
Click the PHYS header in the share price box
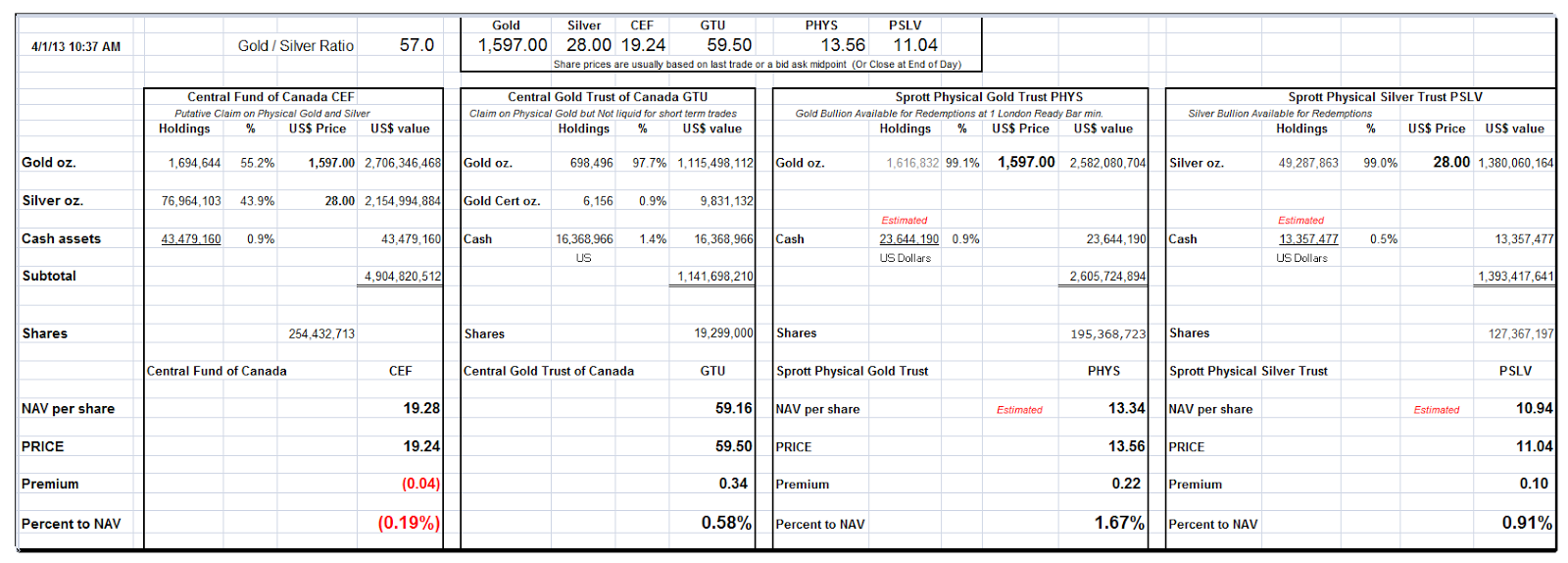pos(821,26)
